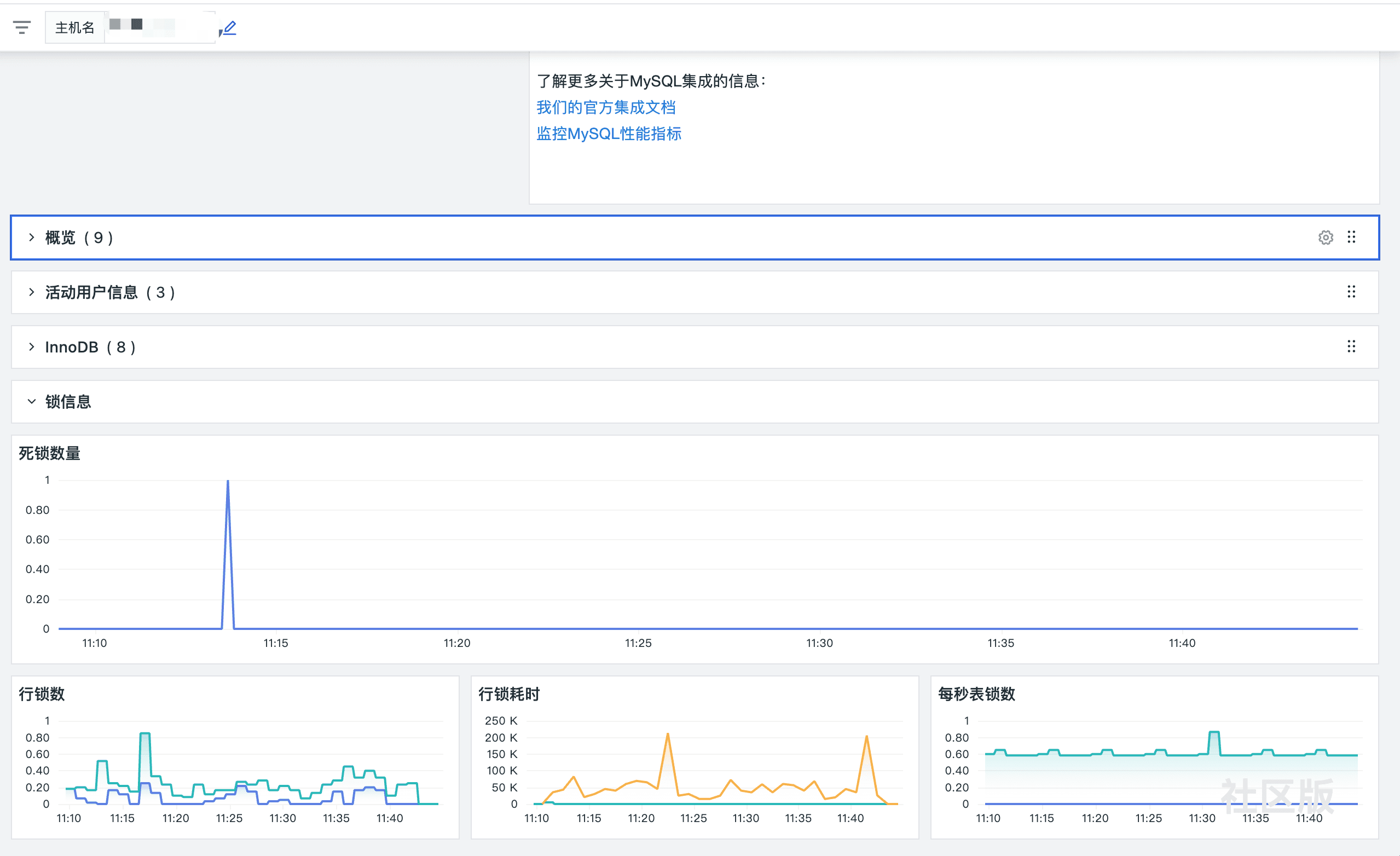
Task: Open 监控MySQL性能指标 link
Action: coord(609,134)
